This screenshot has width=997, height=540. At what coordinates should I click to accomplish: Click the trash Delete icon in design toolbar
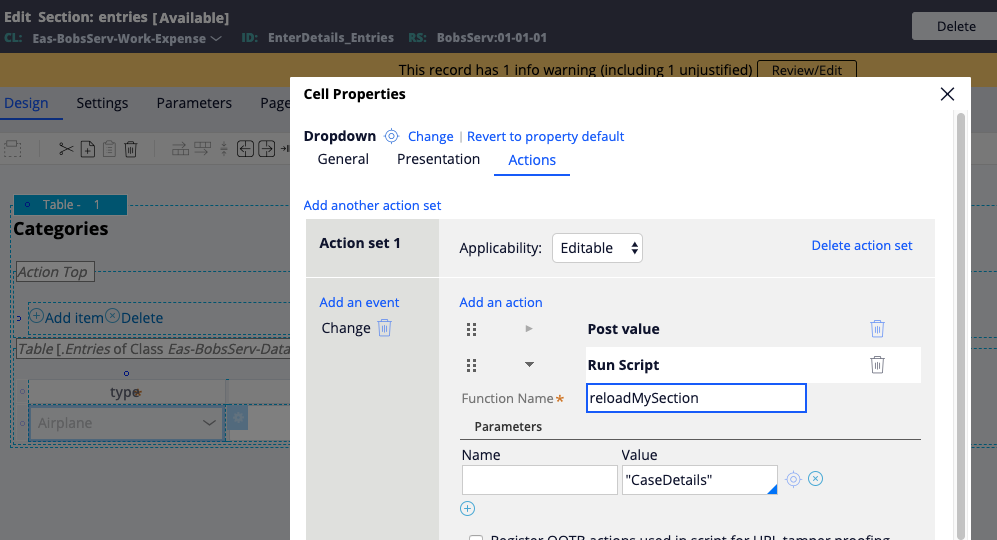tap(130, 149)
